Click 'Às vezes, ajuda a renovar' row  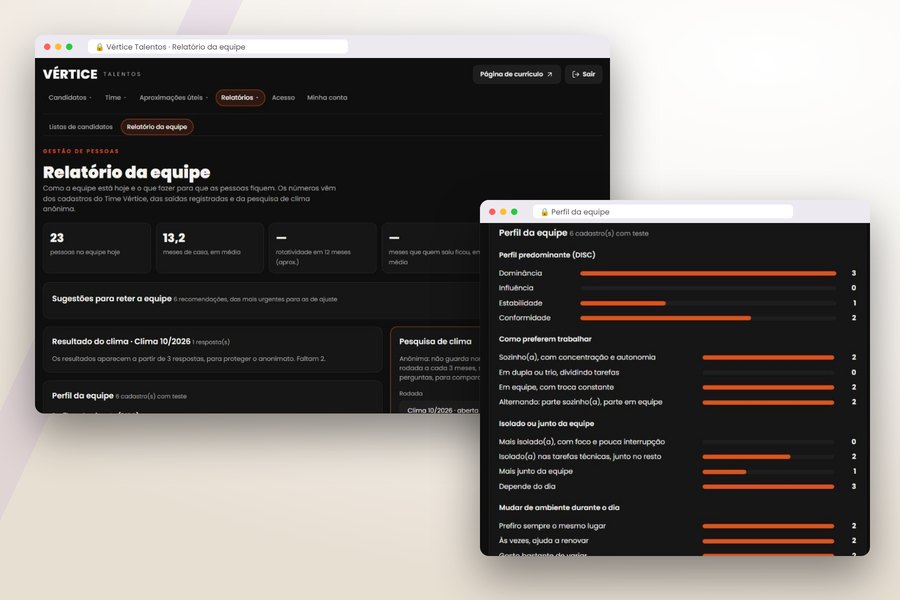click(677, 541)
